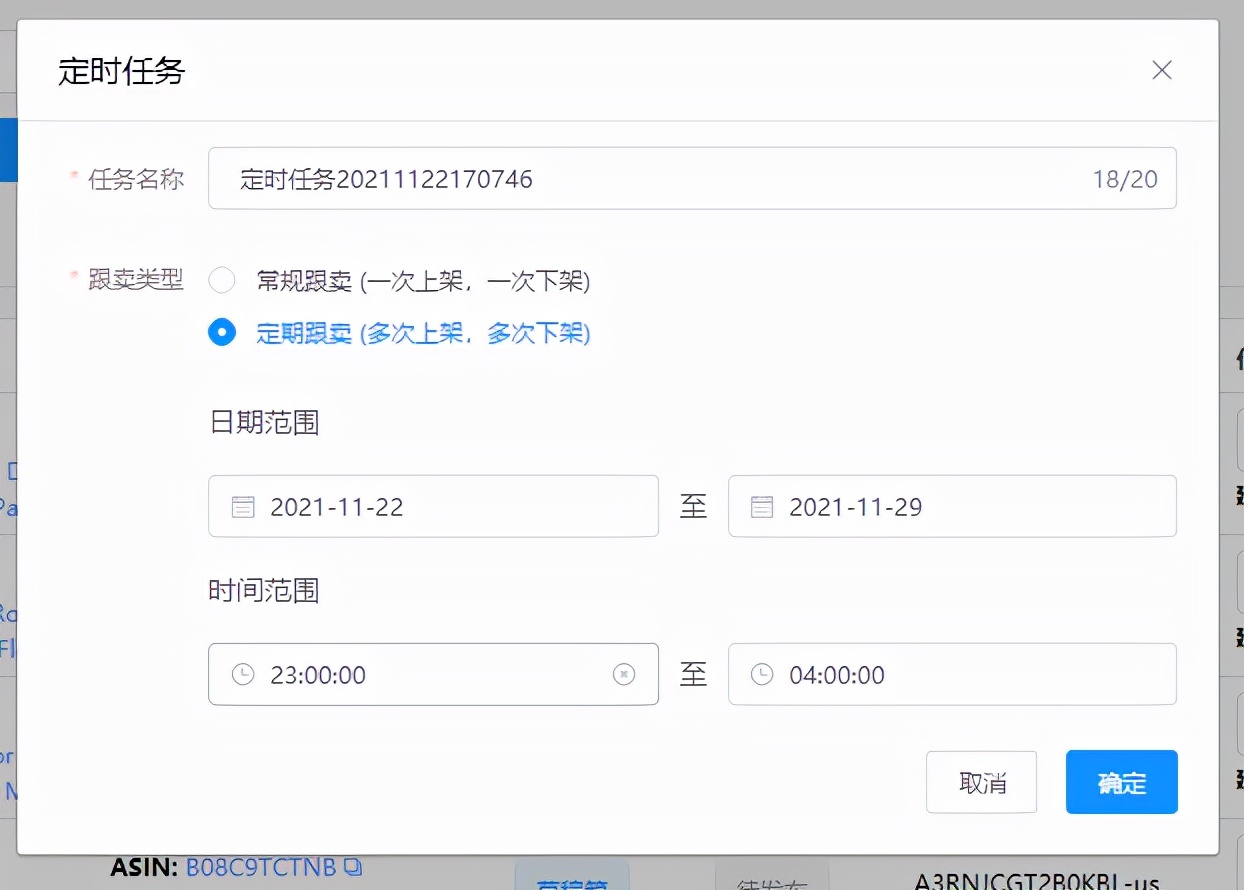This screenshot has width=1244, height=890.
Task: Click calendar icon in start date field
Action: 243,507
